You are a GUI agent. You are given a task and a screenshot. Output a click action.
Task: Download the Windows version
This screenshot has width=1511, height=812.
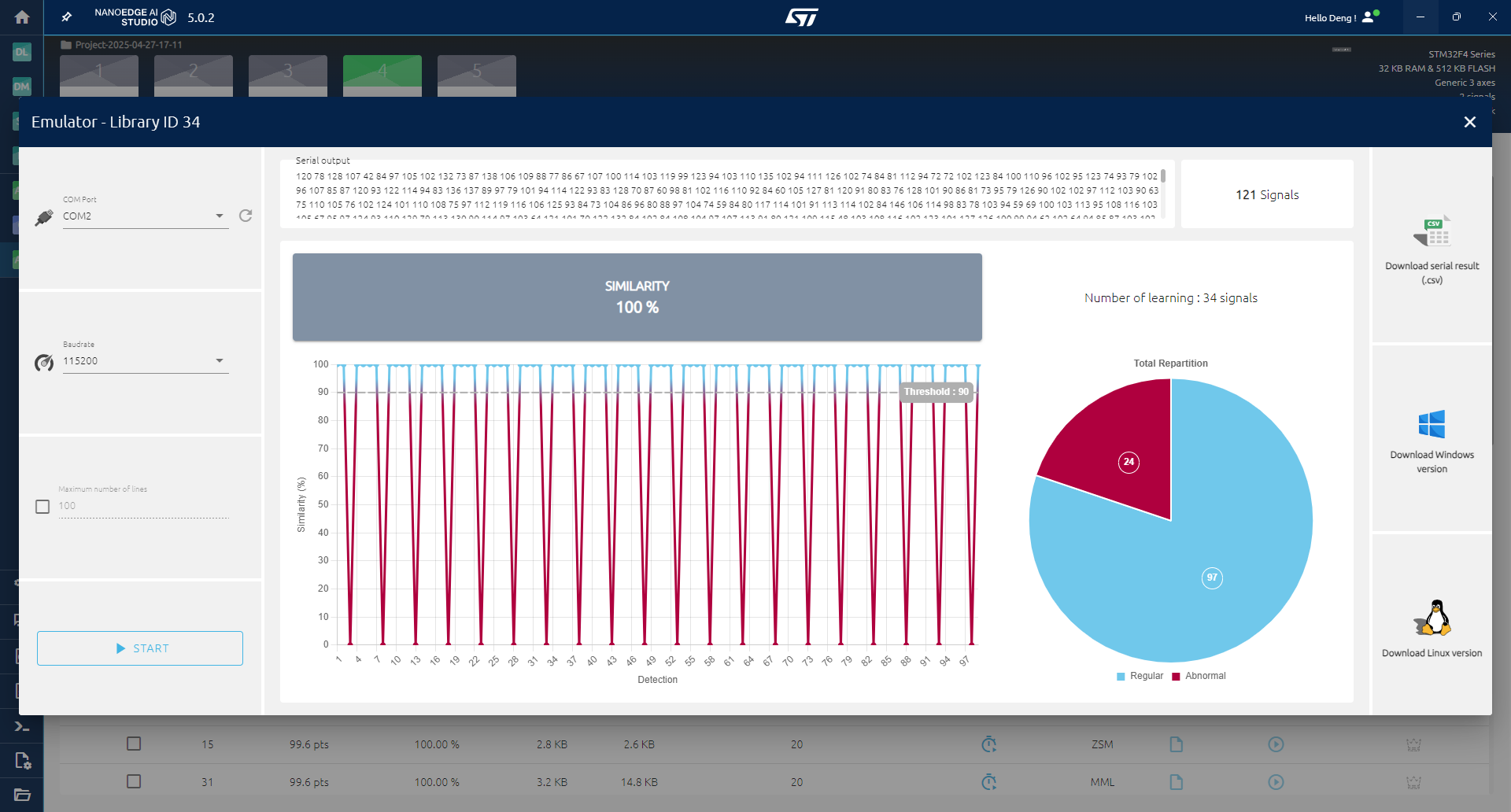coord(1432,441)
